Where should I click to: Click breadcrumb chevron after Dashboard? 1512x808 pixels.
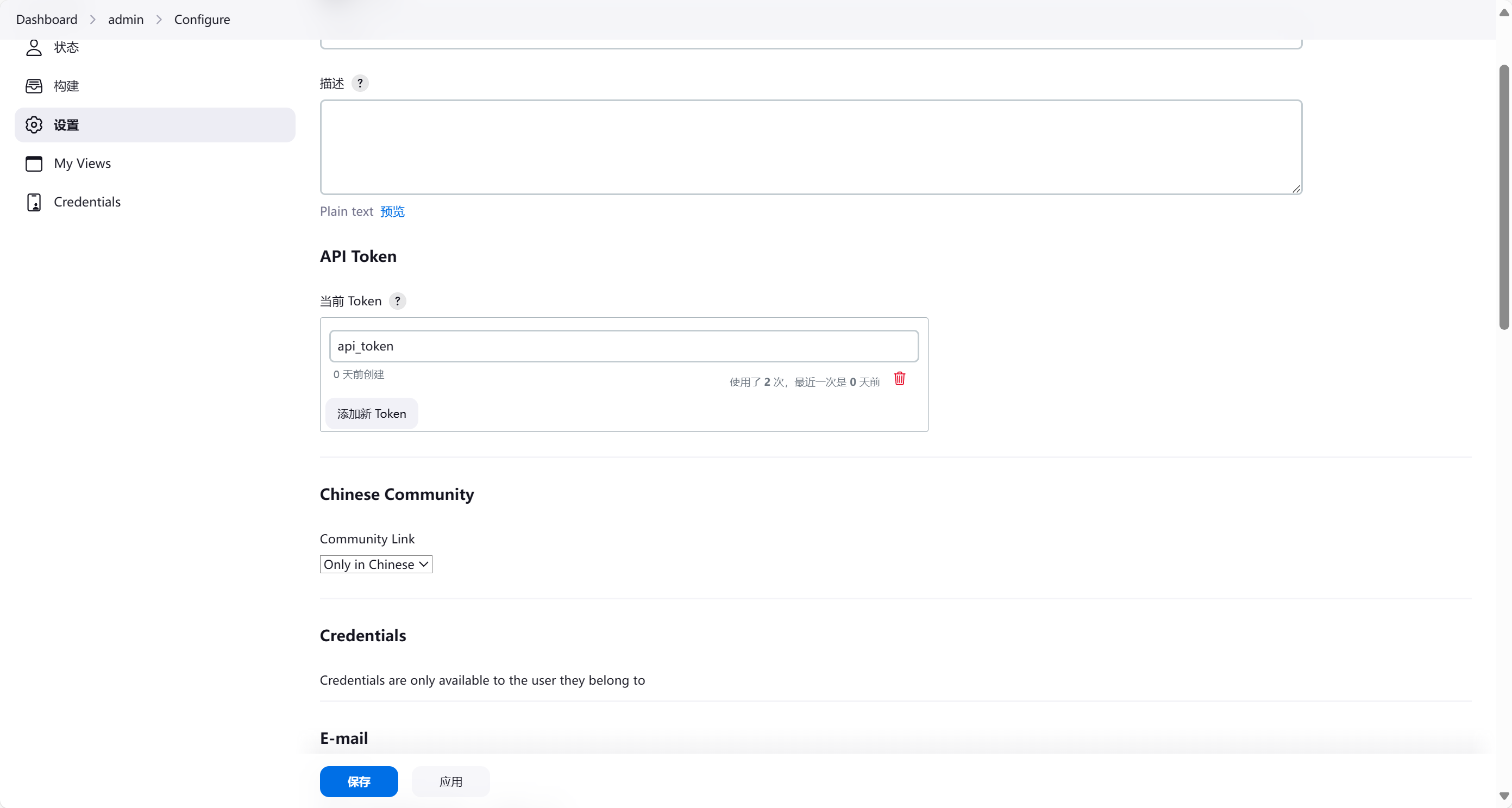pyautogui.click(x=93, y=20)
